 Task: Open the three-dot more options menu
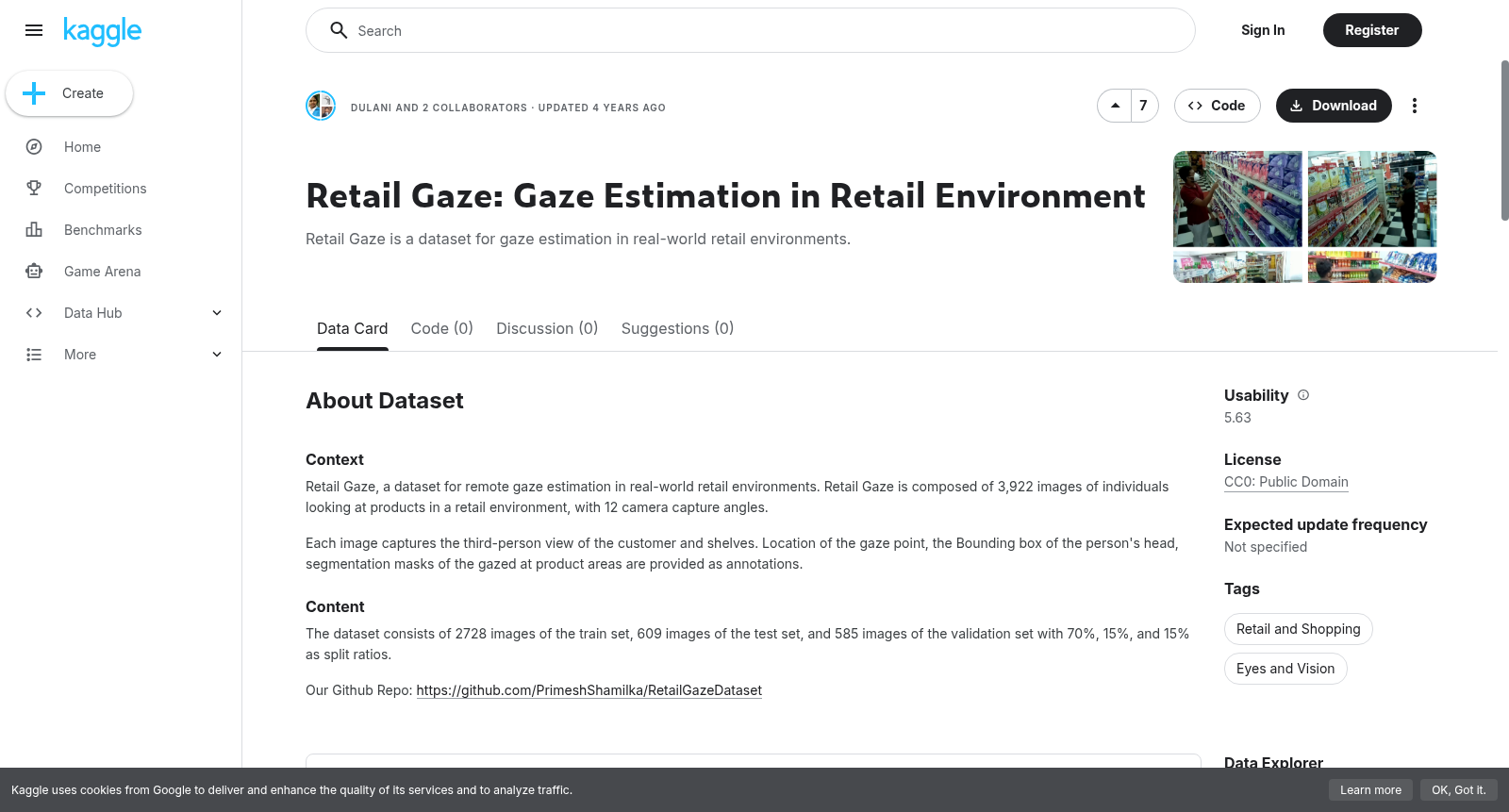coord(1414,106)
